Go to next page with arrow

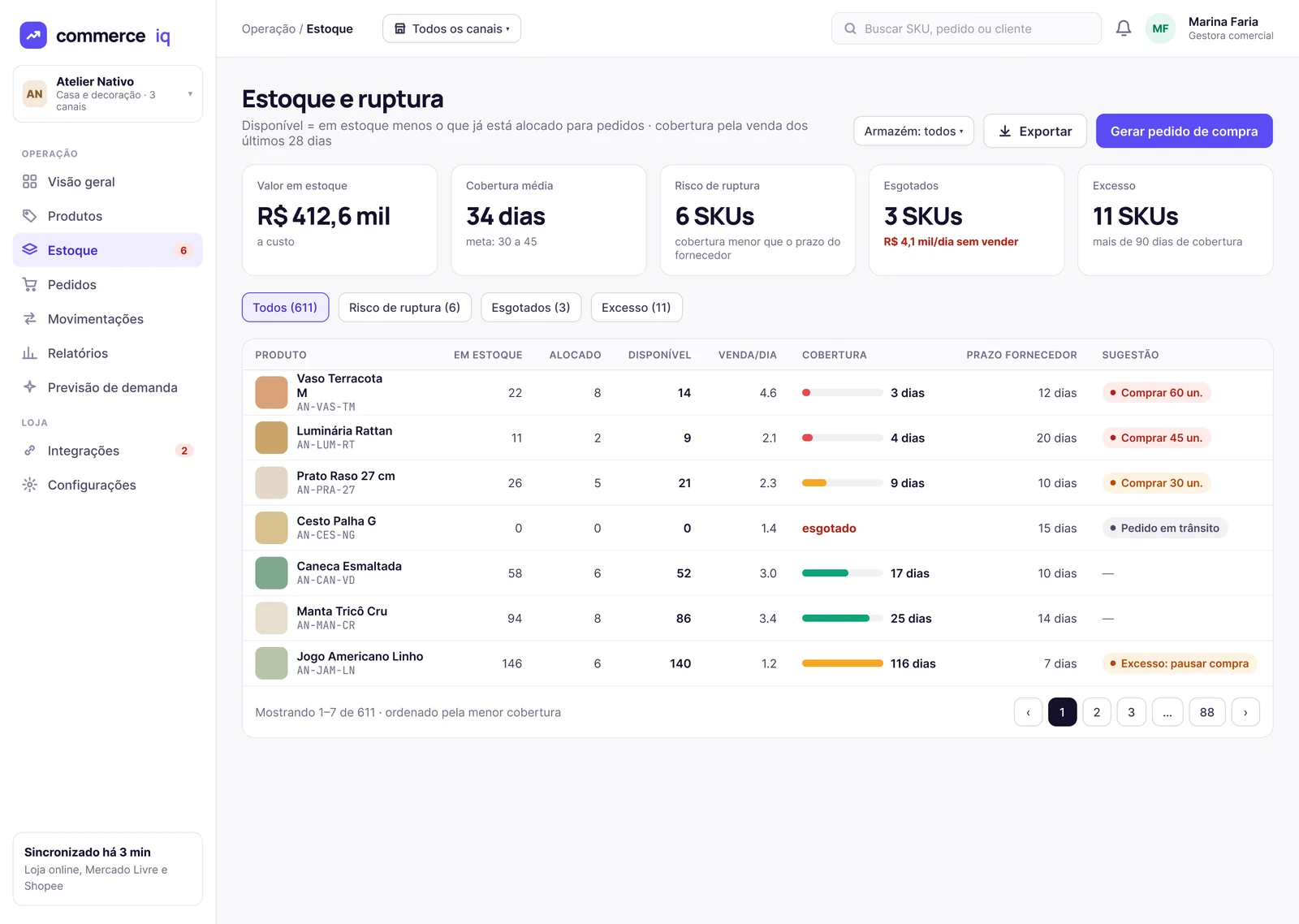pyautogui.click(x=1245, y=712)
